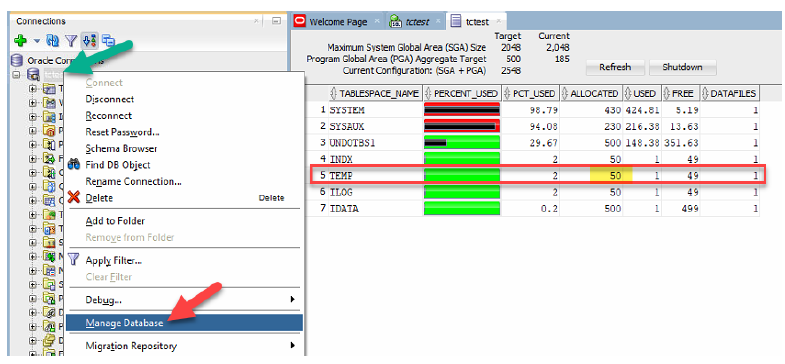Choose Schema Browser menu entry

point(121,149)
